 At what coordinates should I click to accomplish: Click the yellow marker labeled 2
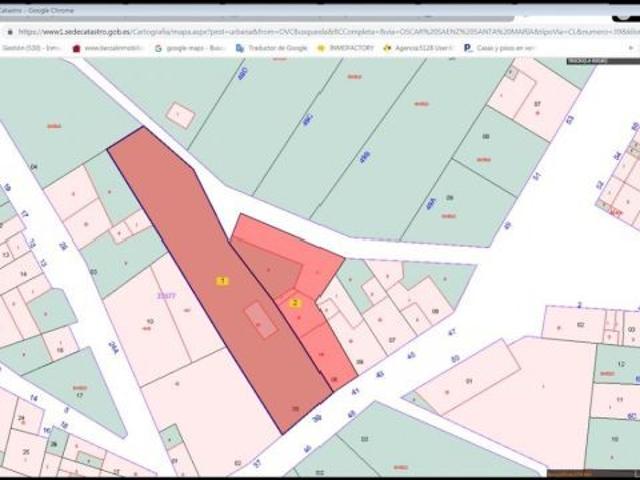[295, 303]
